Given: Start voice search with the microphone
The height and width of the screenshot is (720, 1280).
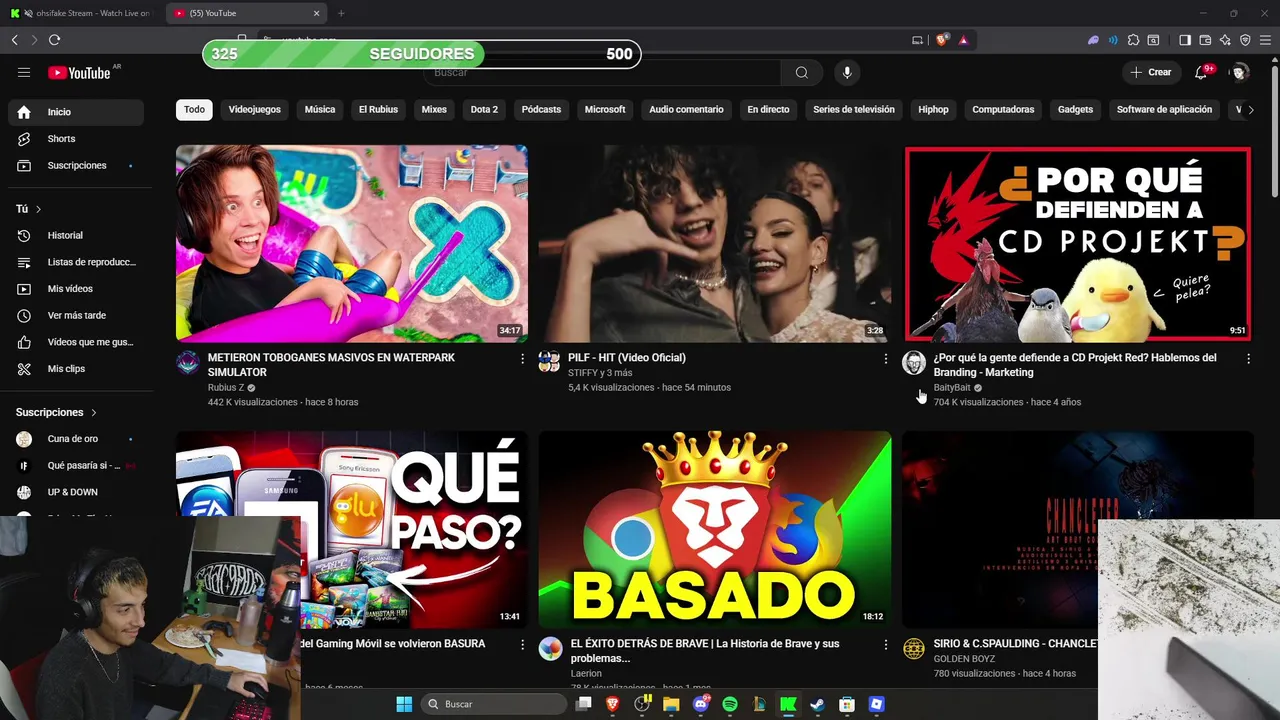Looking at the screenshot, I should point(847,72).
